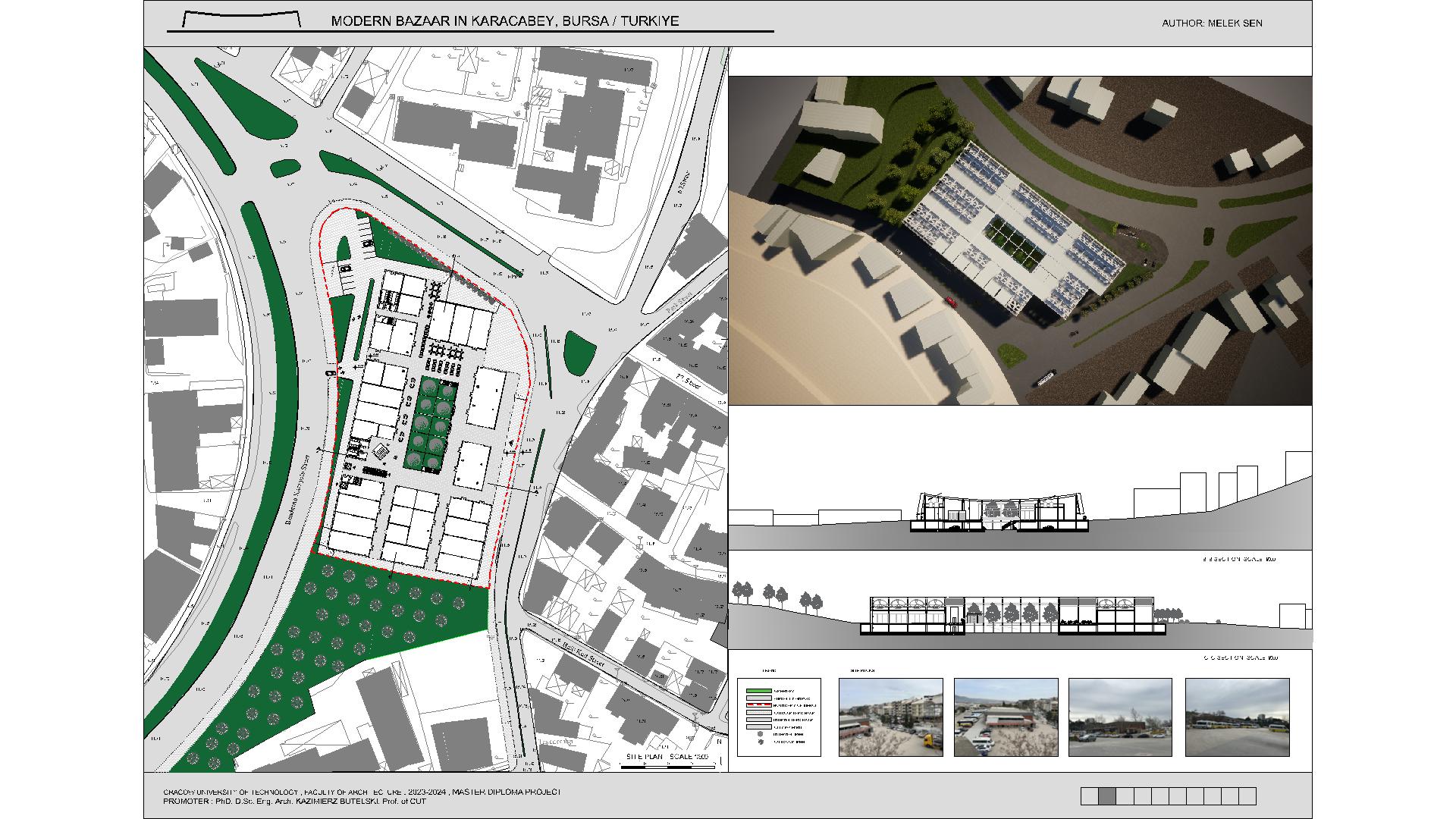Open the second site photo with red-roofed building
Screen dimensions: 1456x819
pyautogui.click(x=1006, y=717)
